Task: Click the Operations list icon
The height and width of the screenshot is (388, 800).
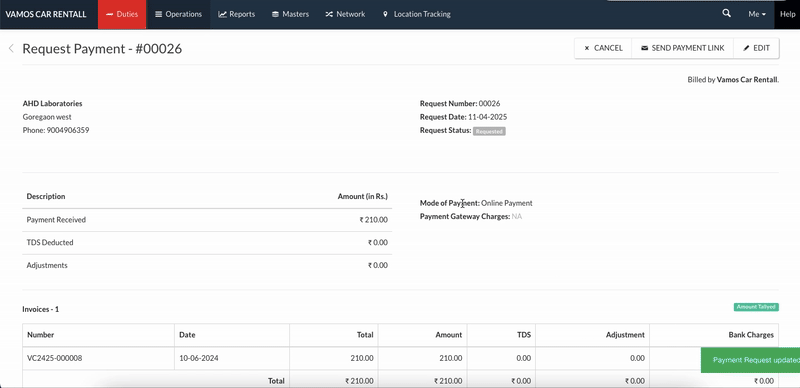Action: (x=159, y=14)
